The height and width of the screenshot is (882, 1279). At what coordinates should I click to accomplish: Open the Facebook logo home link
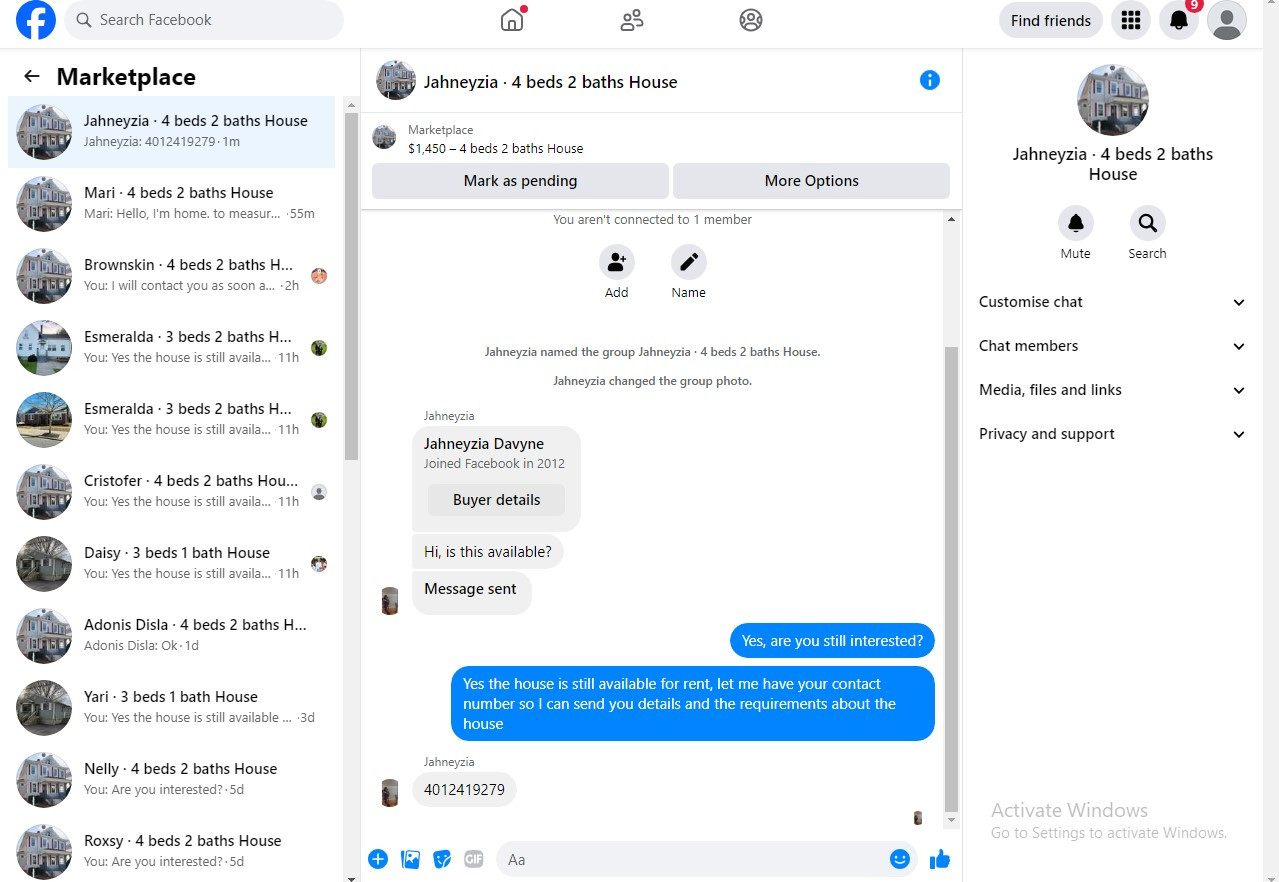[x=36, y=20]
